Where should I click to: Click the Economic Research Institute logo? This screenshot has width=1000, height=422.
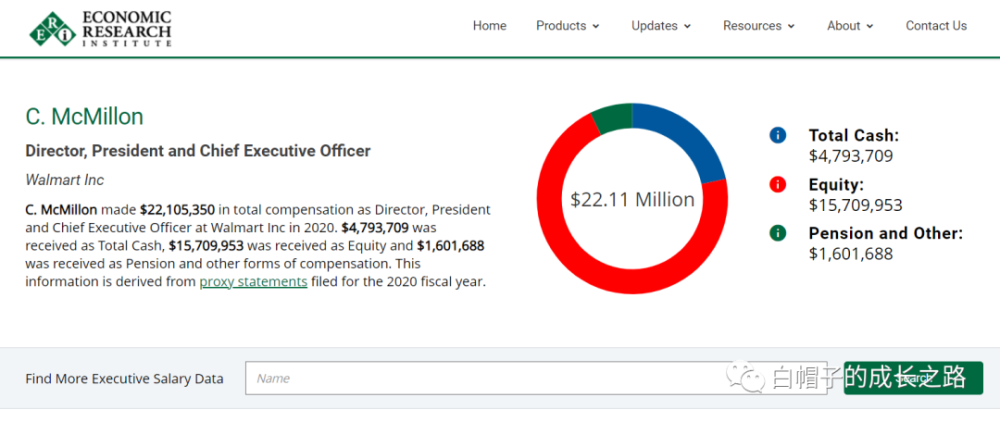click(101, 28)
